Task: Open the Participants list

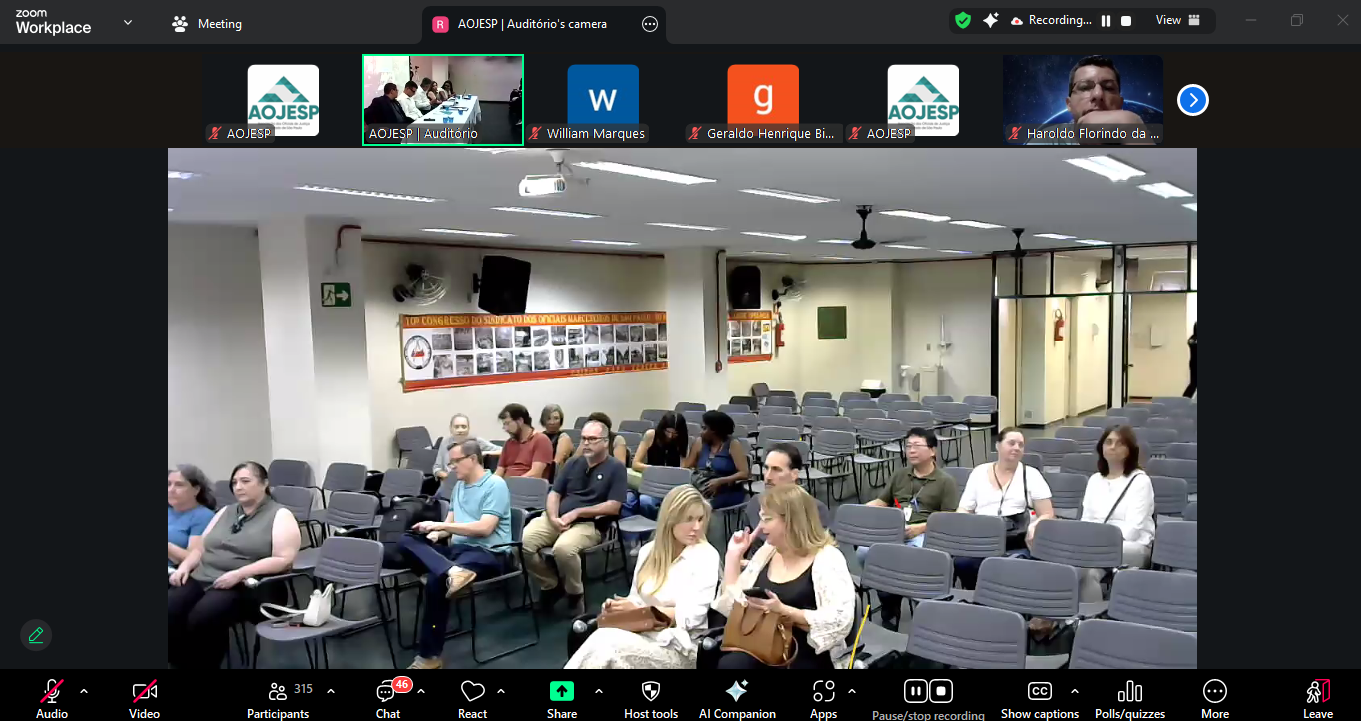Action: [279, 697]
